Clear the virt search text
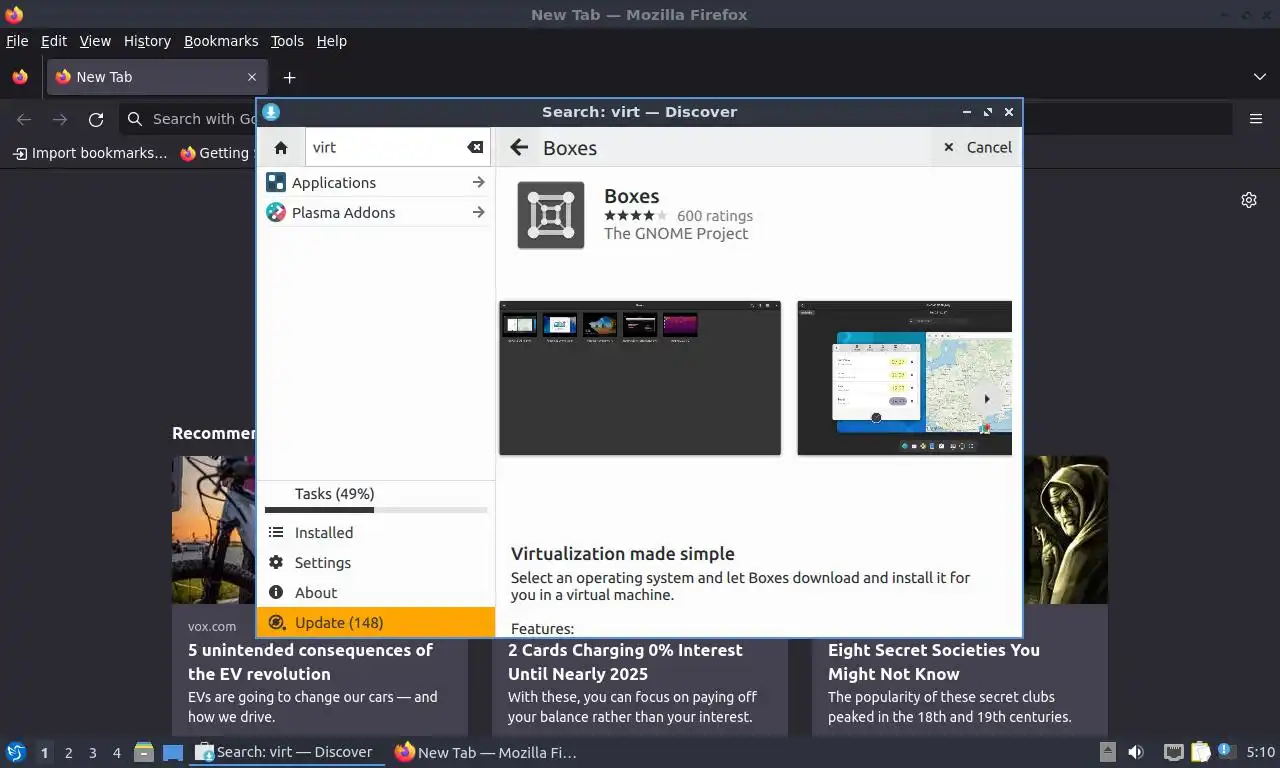This screenshot has width=1280, height=768. 475,147
